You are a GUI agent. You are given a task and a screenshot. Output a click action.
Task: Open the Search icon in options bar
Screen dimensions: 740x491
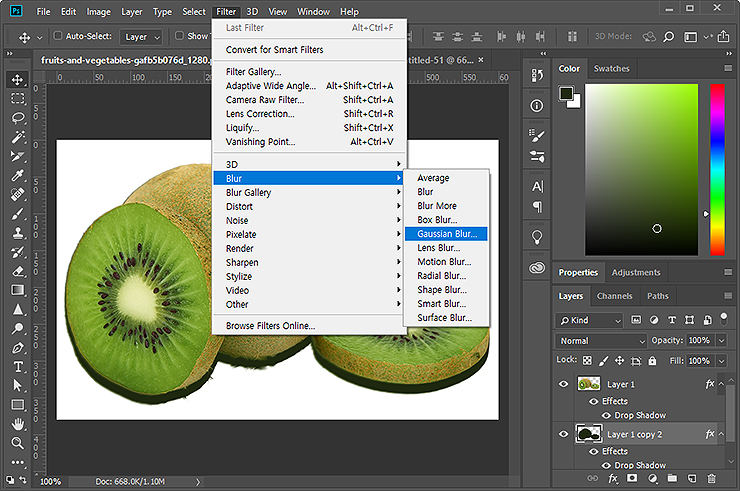pos(668,36)
